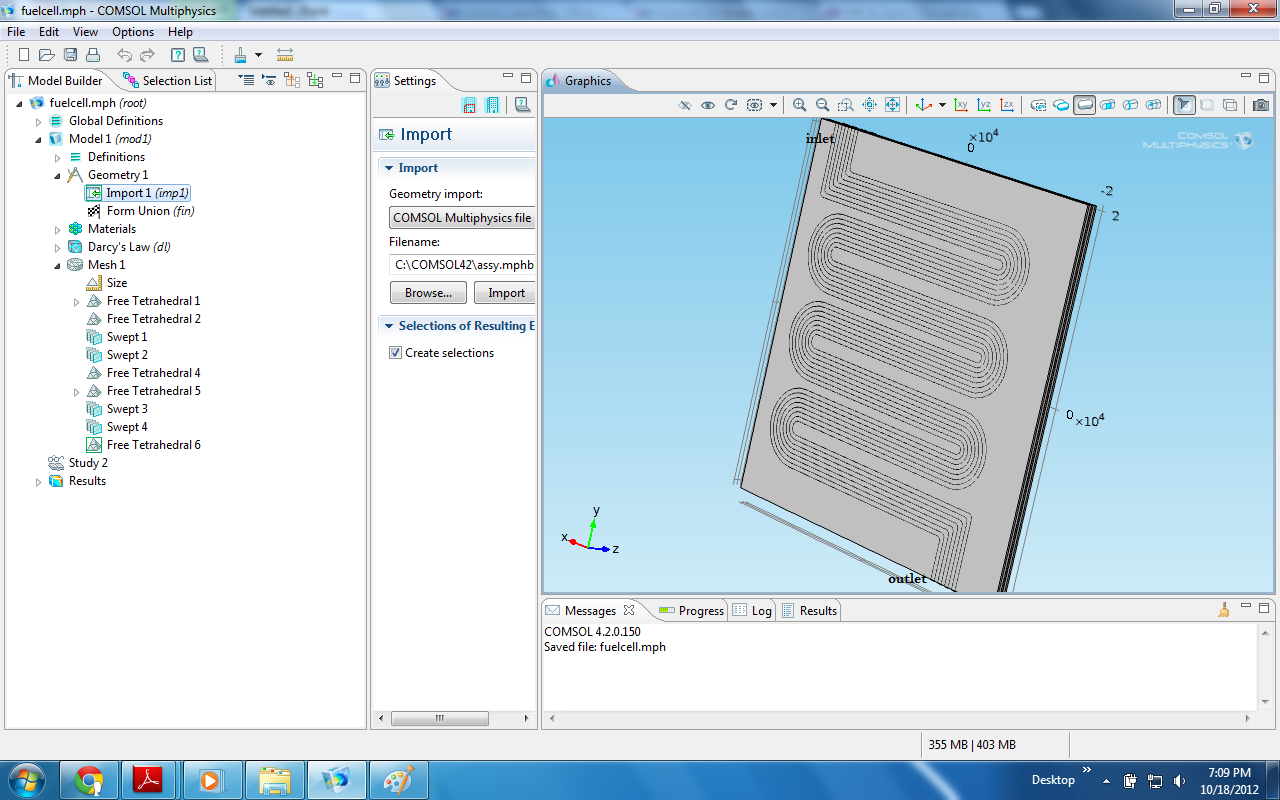The height and width of the screenshot is (800, 1280).
Task: Click the green move-down node icon
Action: [x=315, y=80]
